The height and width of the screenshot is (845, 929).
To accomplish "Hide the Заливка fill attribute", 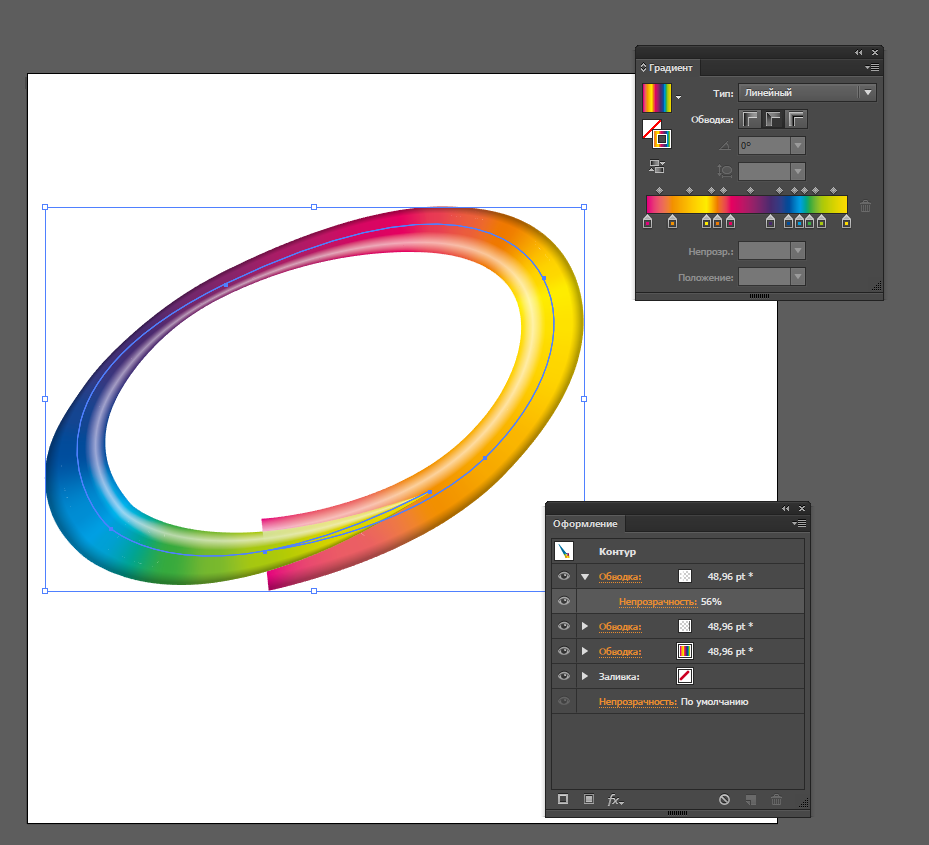I will tap(564, 676).
